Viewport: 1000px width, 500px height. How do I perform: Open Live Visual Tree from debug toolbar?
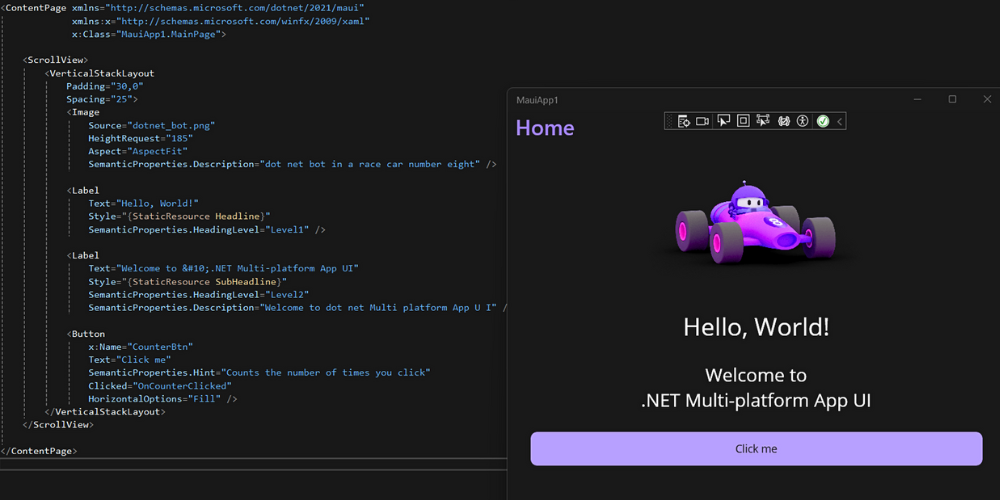point(684,121)
